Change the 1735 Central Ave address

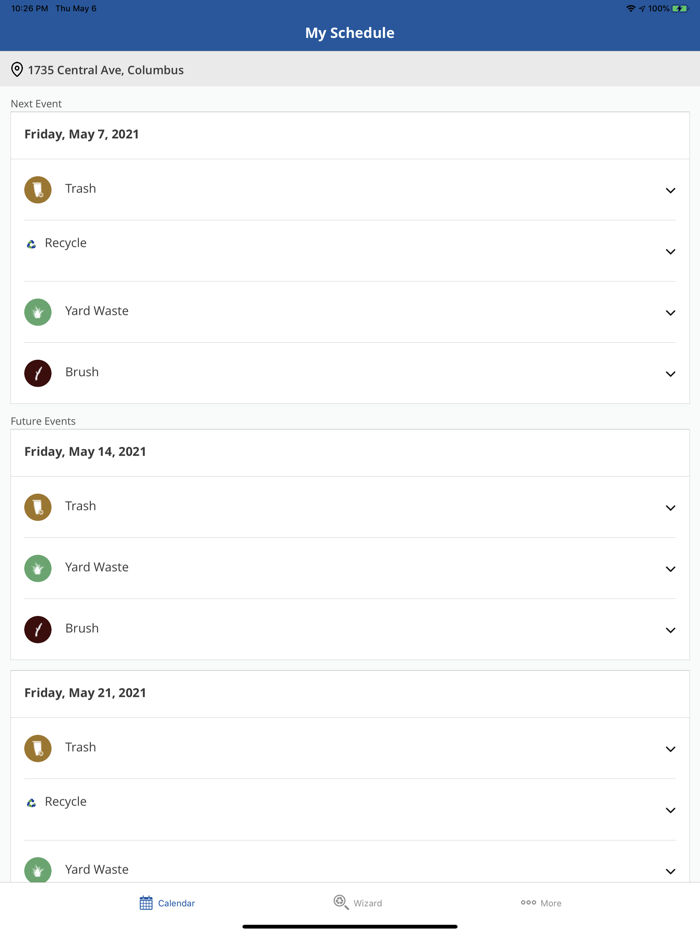(106, 70)
